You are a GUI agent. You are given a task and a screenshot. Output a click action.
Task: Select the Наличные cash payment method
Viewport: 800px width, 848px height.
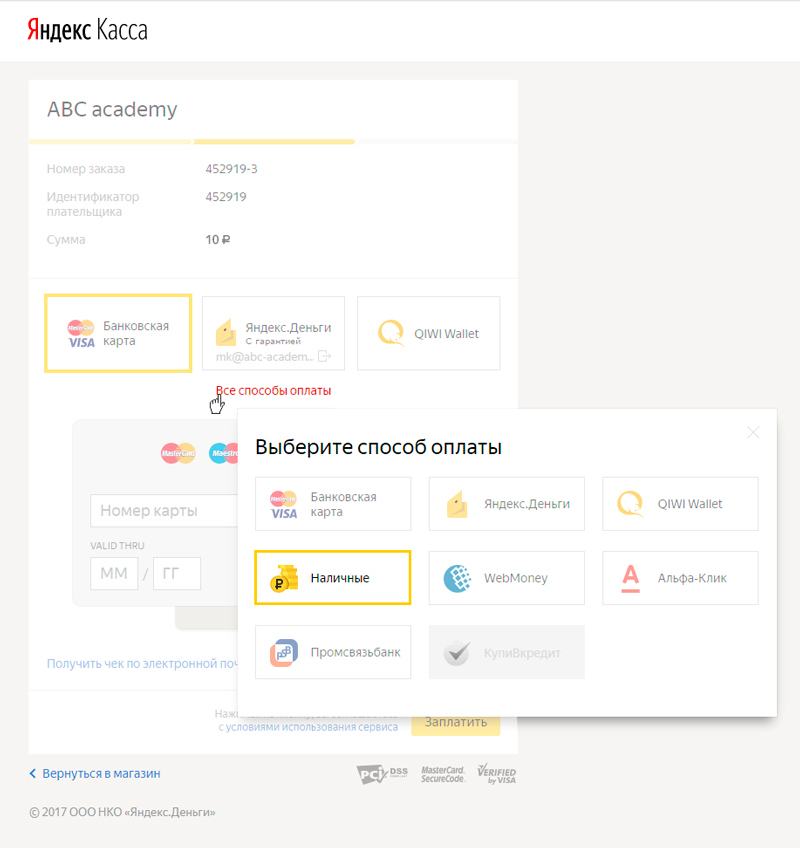click(x=333, y=578)
